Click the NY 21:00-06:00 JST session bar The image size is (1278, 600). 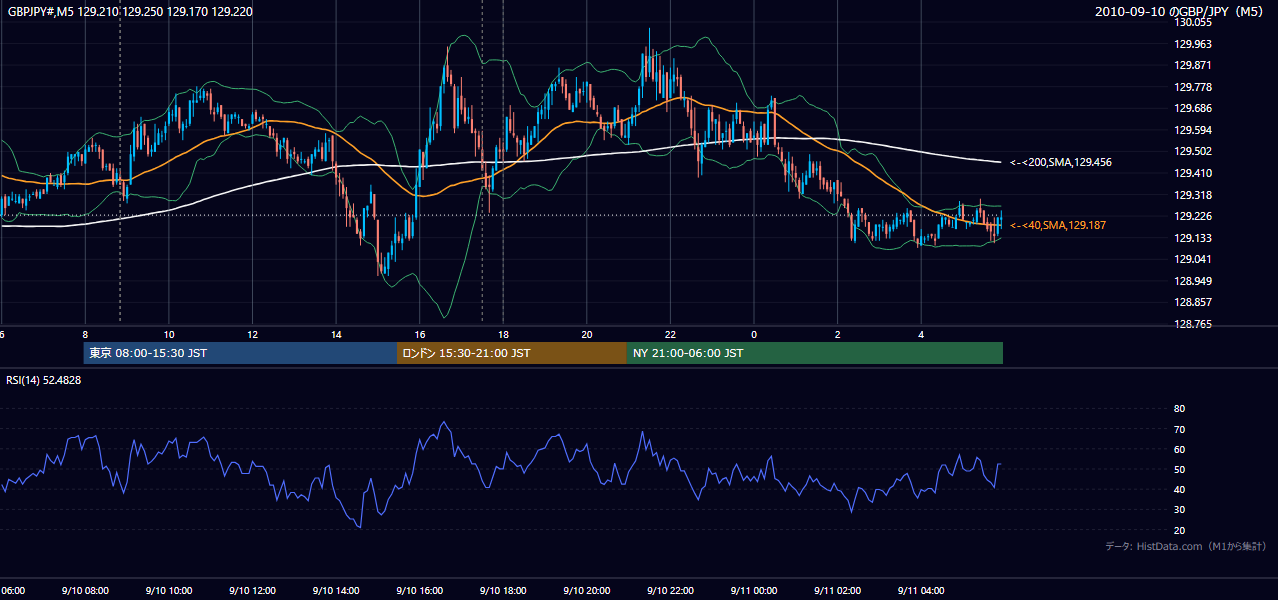pyautogui.click(x=815, y=353)
